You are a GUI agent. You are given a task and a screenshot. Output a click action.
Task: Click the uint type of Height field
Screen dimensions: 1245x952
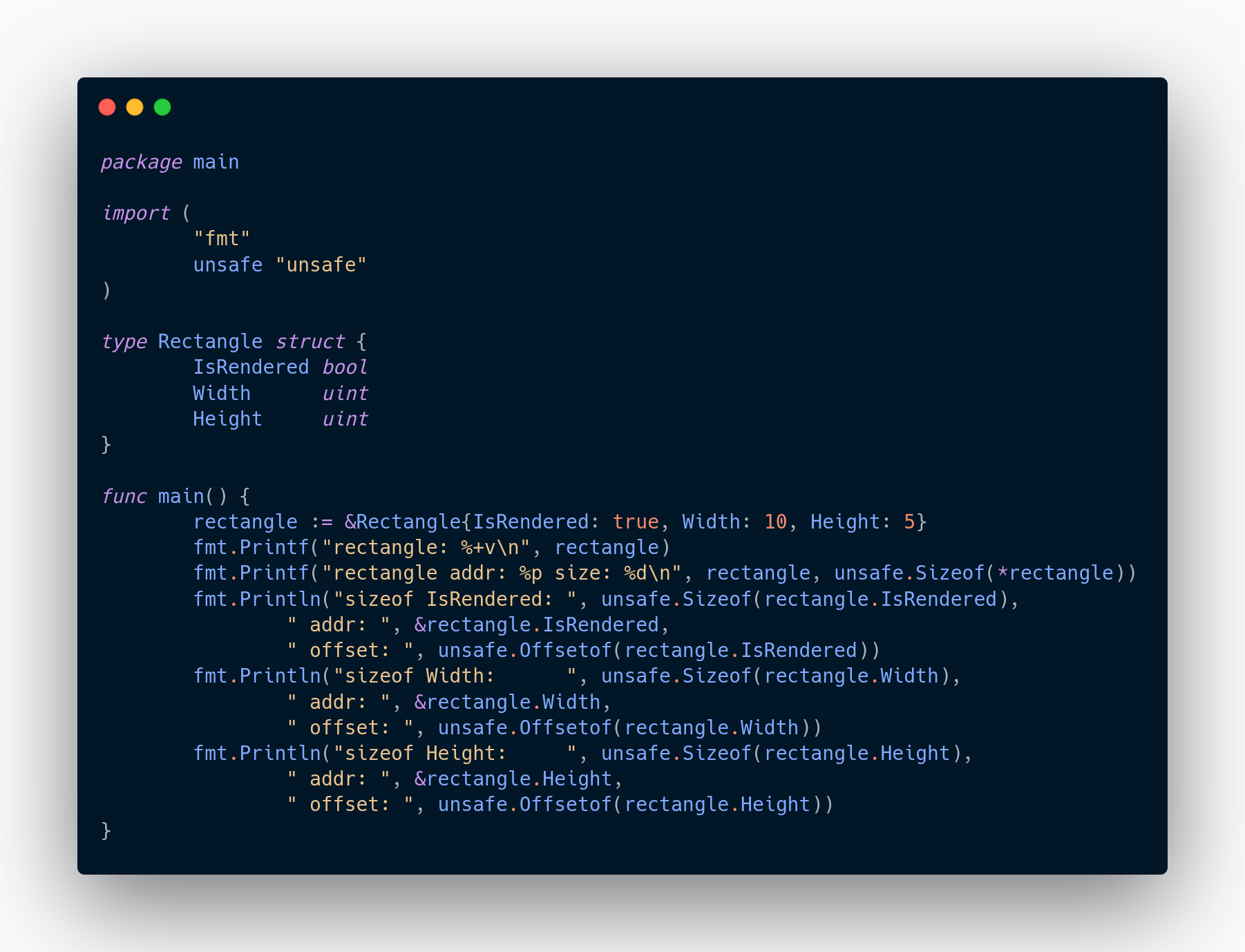tap(345, 419)
